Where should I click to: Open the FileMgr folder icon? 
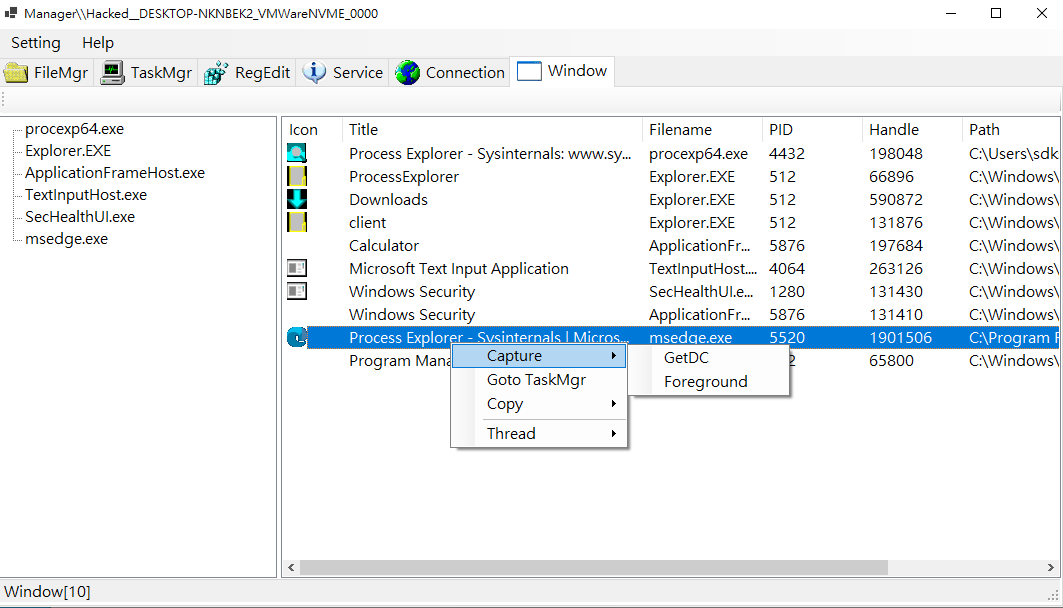[16, 73]
